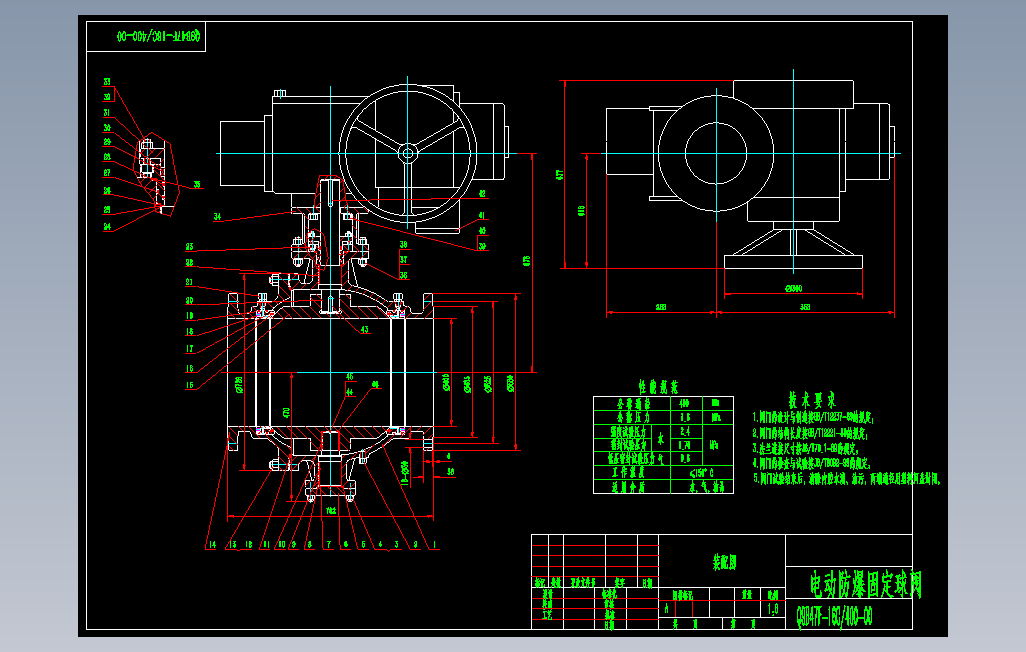Select part balloon number 36
Image resolution: width=1026 pixels, height=652 pixels.
point(404,276)
